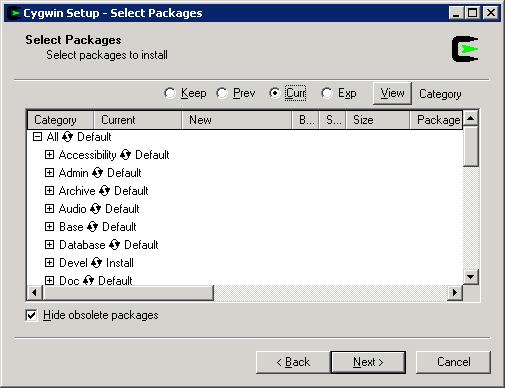Click the cycle icon beside Admin
Screen dimensions: 505x388
tap(97, 173)
